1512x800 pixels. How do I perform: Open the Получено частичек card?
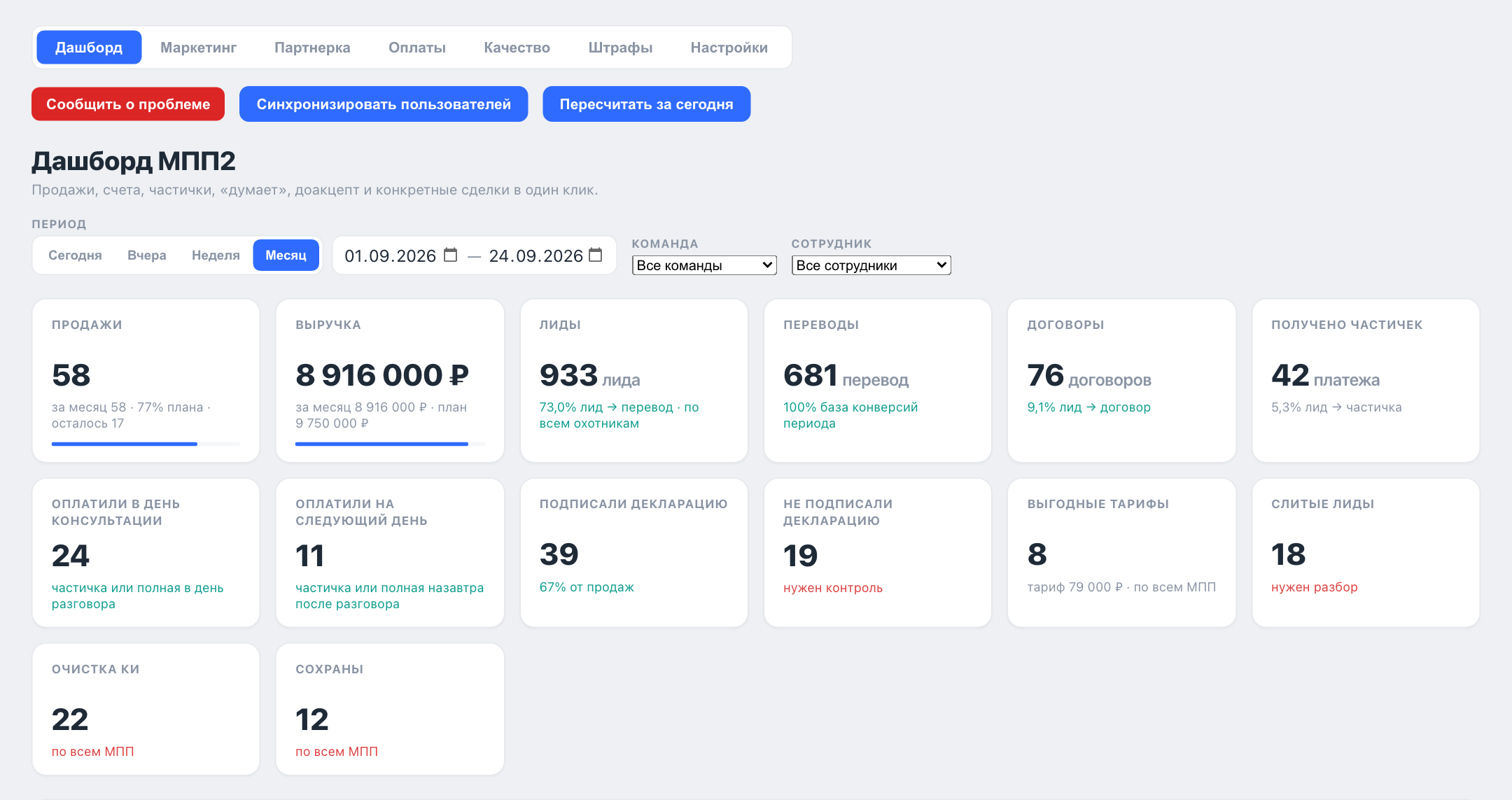[1366, 381]
